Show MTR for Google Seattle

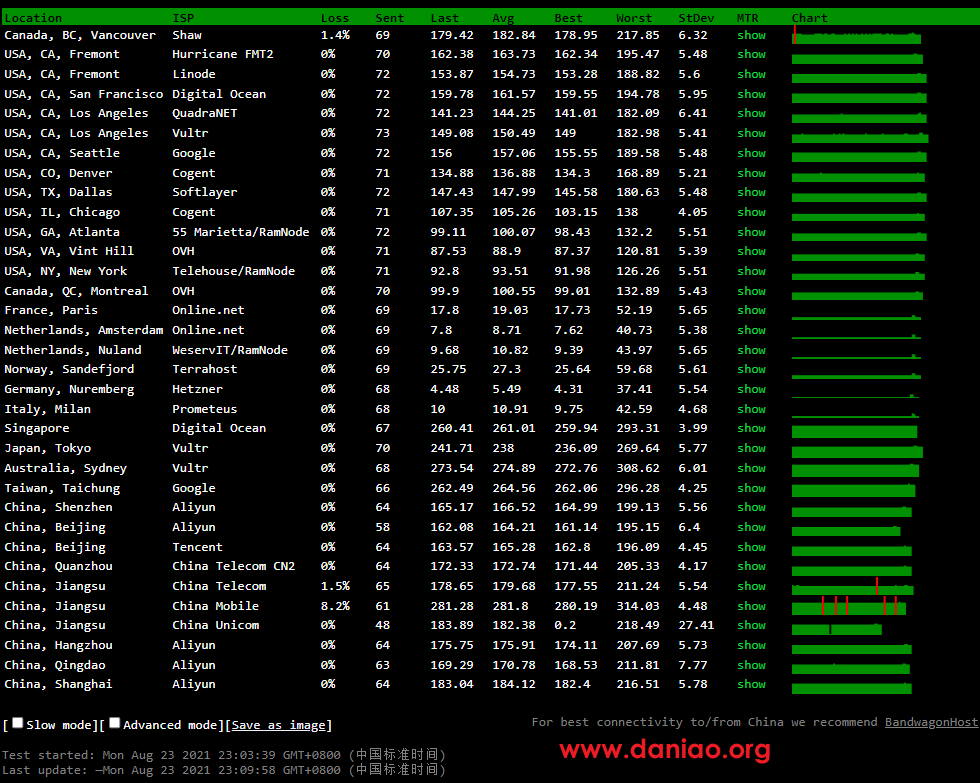point(751,153)
